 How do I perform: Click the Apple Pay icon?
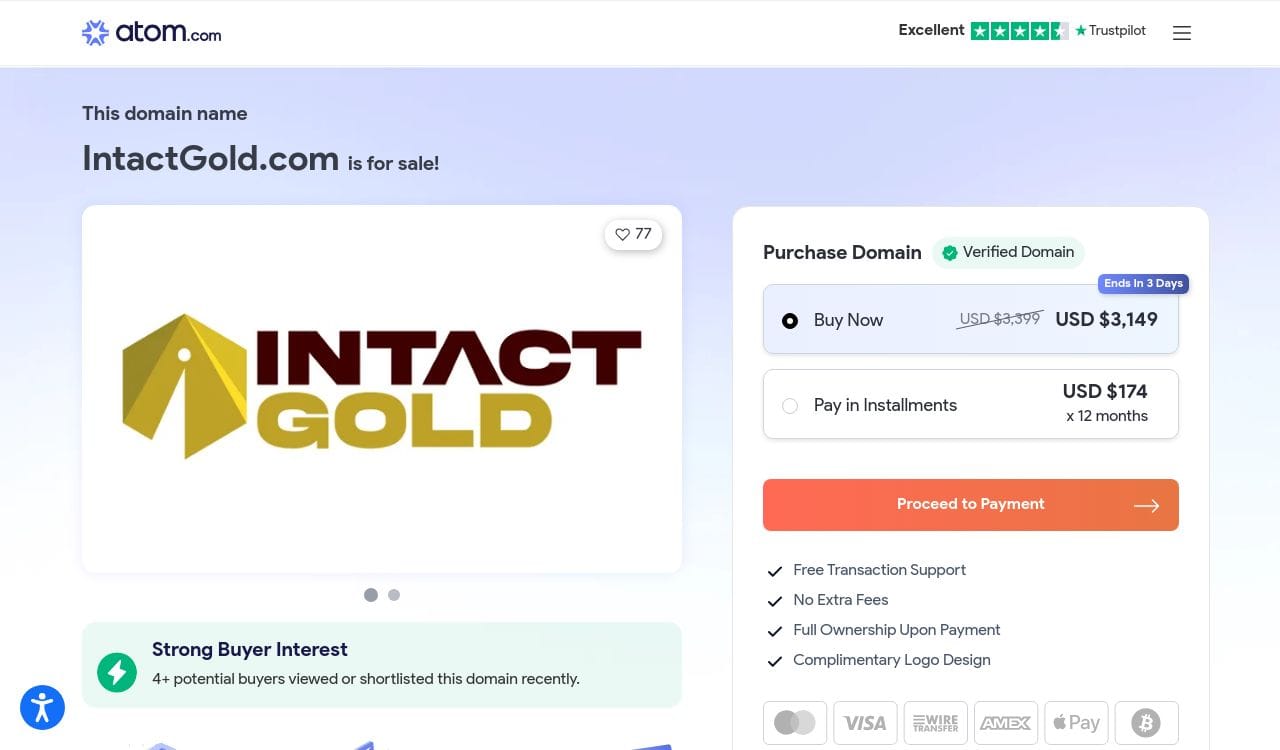(x=1076, y=722)
